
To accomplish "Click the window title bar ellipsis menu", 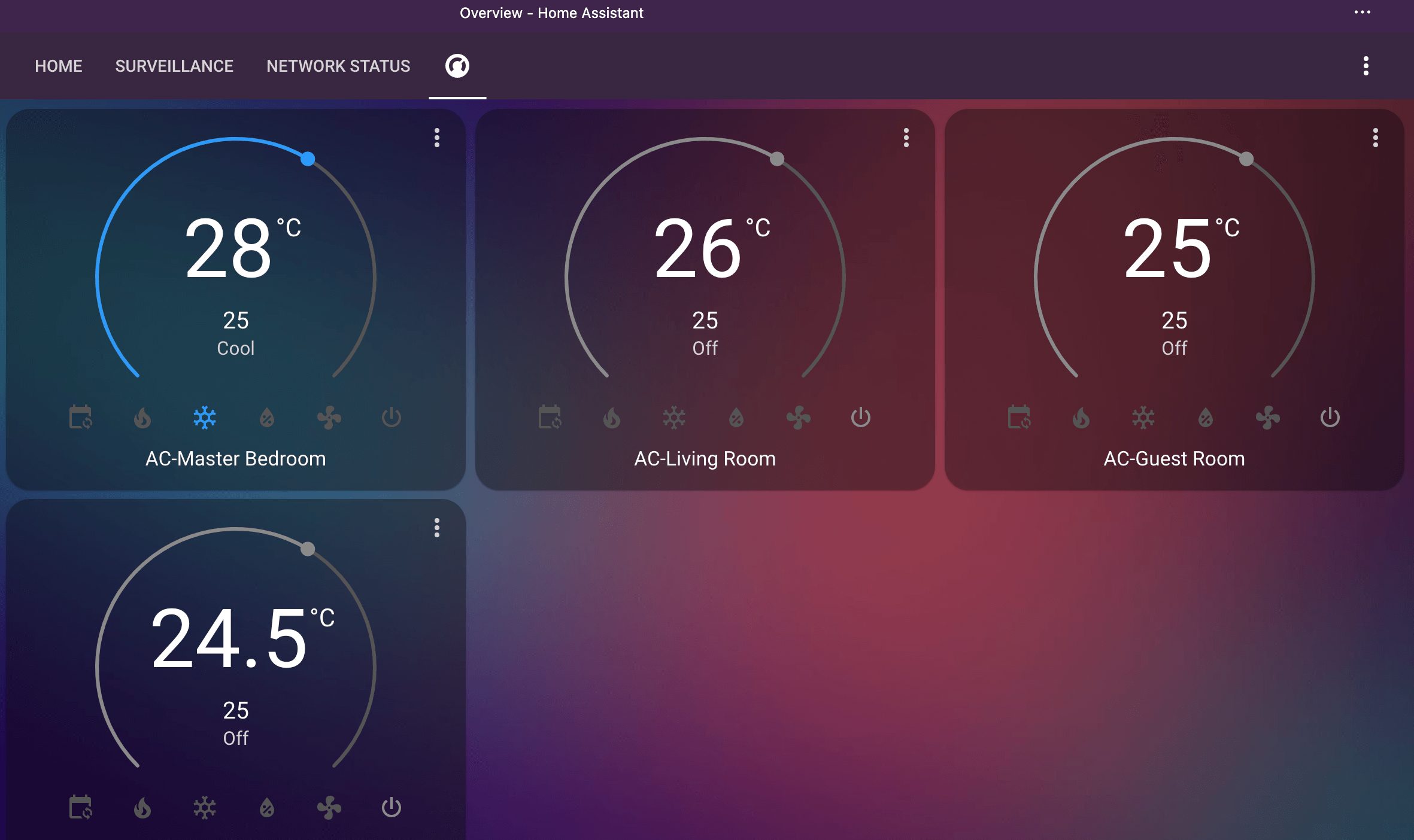I will click(x=1362, y=12).
